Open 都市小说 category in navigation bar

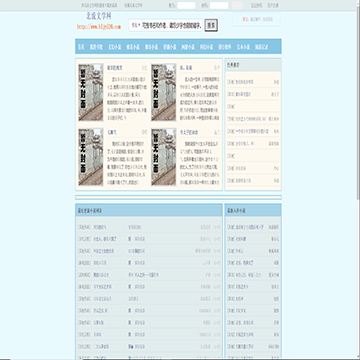152,47
